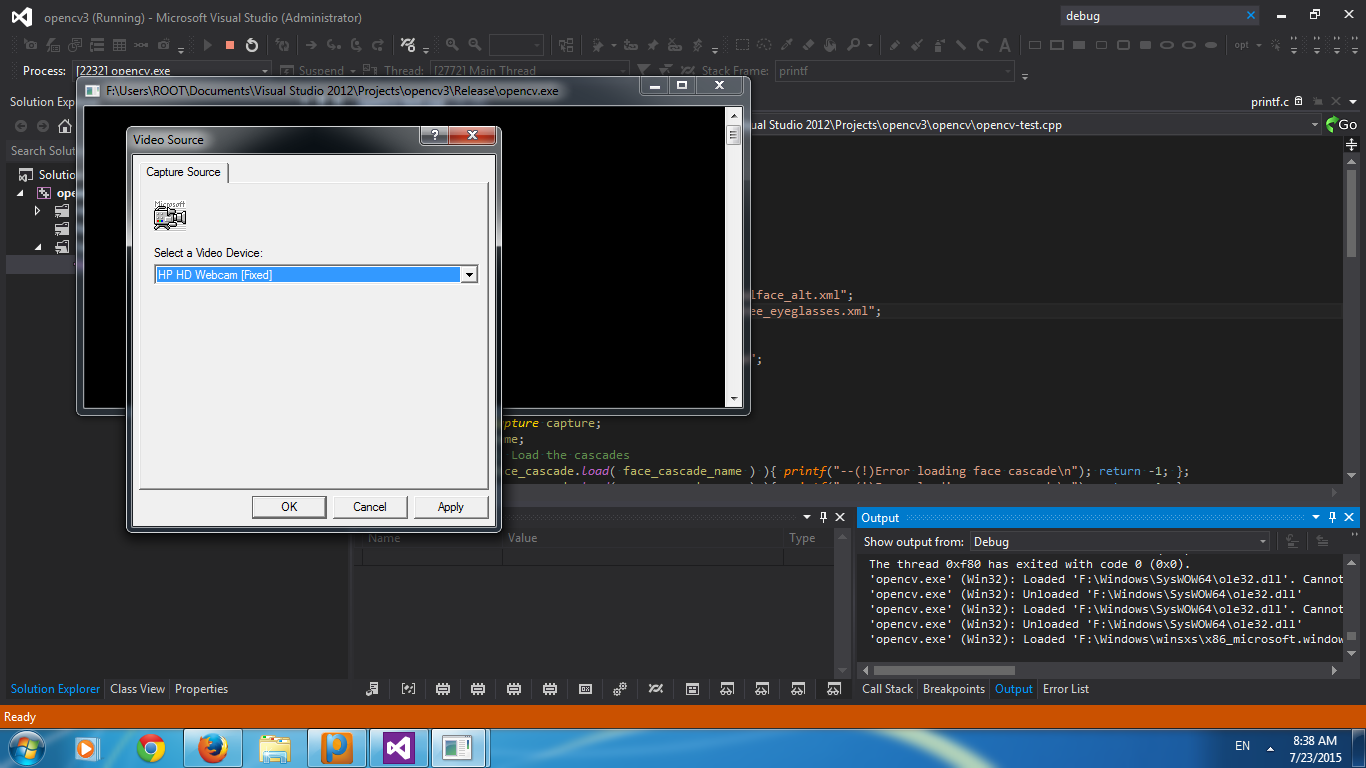Select the color picker eyedropper tool

tap(787, 45)
